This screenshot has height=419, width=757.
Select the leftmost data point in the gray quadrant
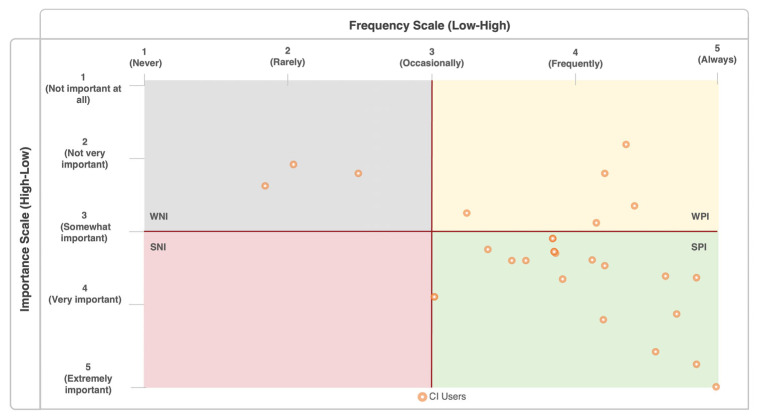pyautogui.click(x=265, y=186)
